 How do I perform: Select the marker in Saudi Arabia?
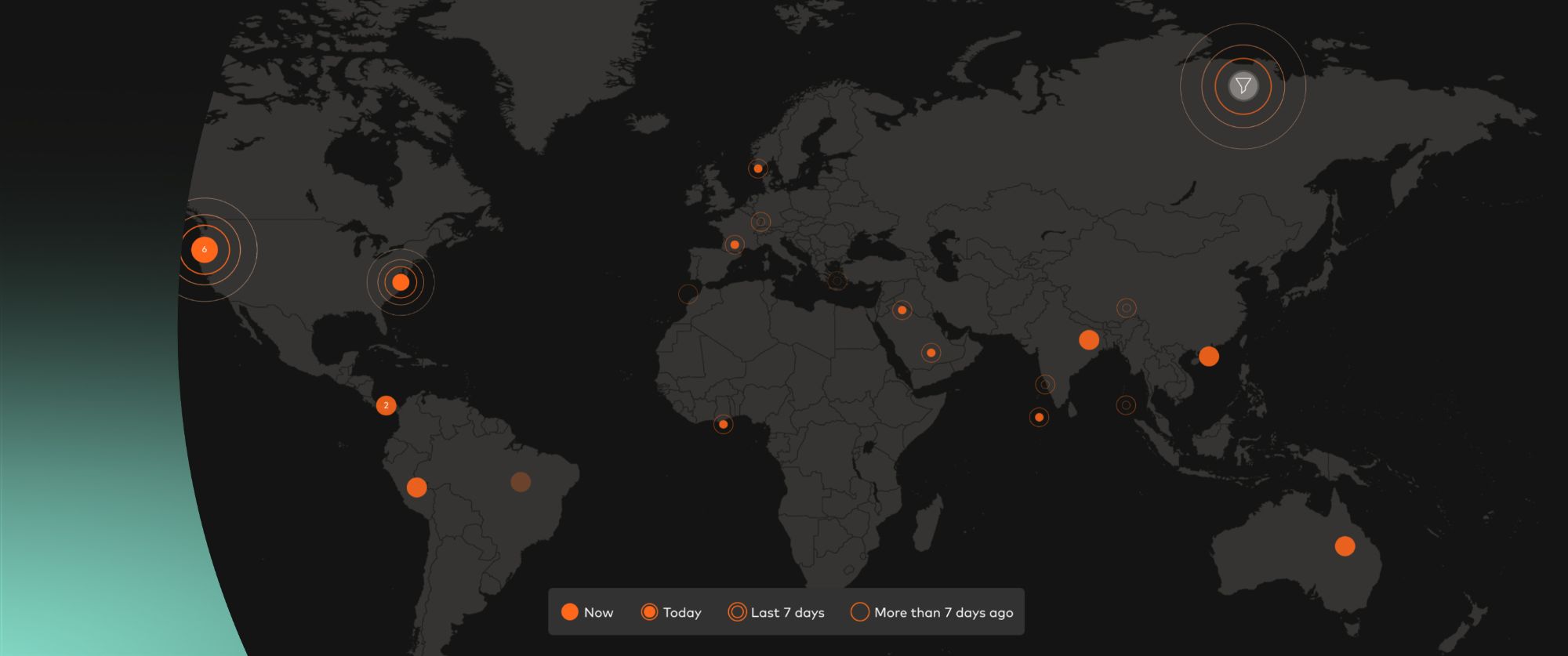[931, 353]
